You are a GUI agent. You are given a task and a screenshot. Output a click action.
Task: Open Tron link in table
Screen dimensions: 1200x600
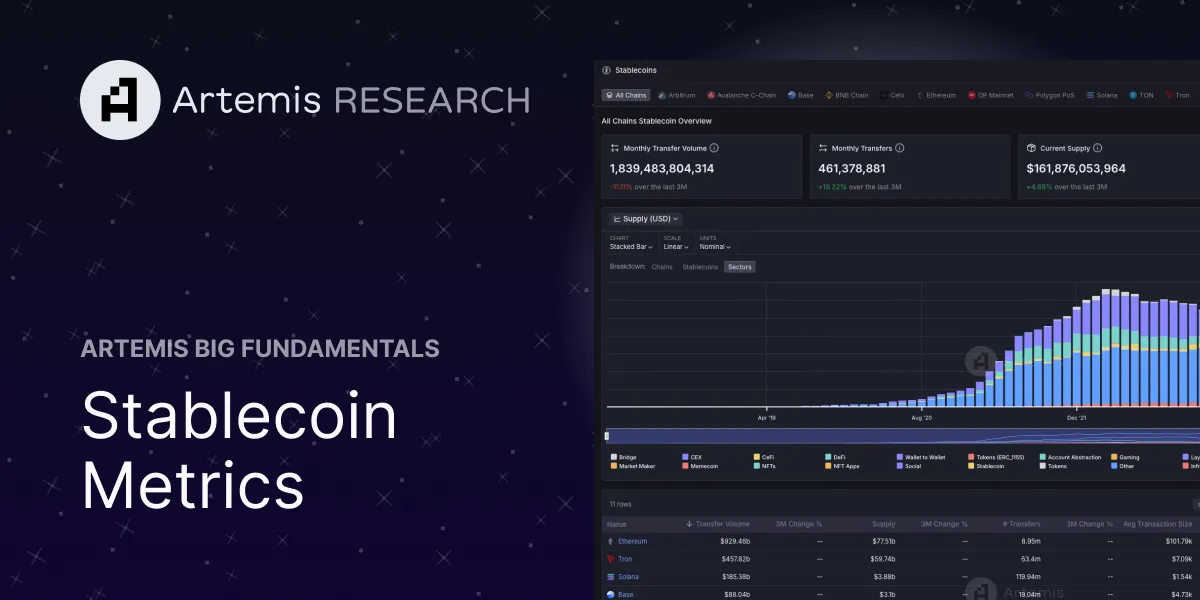(625, 559)
